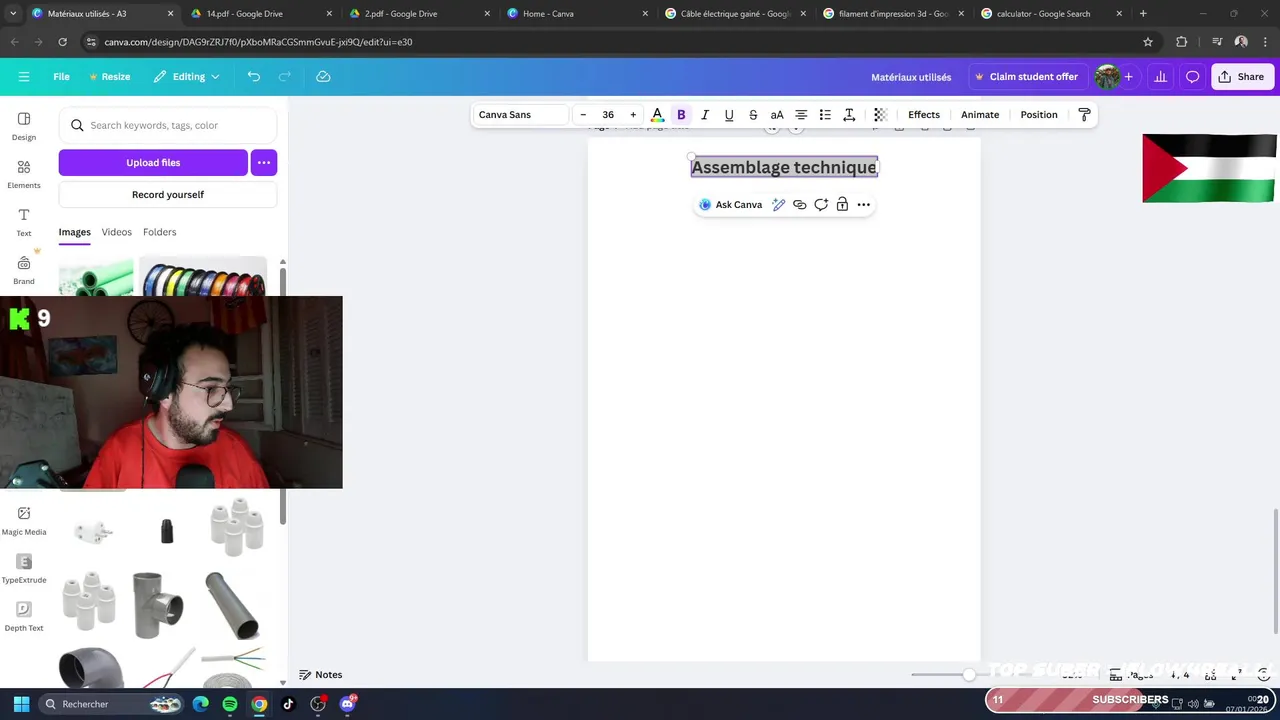Open the File menu
The width and height of the screenshot is (1280, 720).
coord(61,77)
